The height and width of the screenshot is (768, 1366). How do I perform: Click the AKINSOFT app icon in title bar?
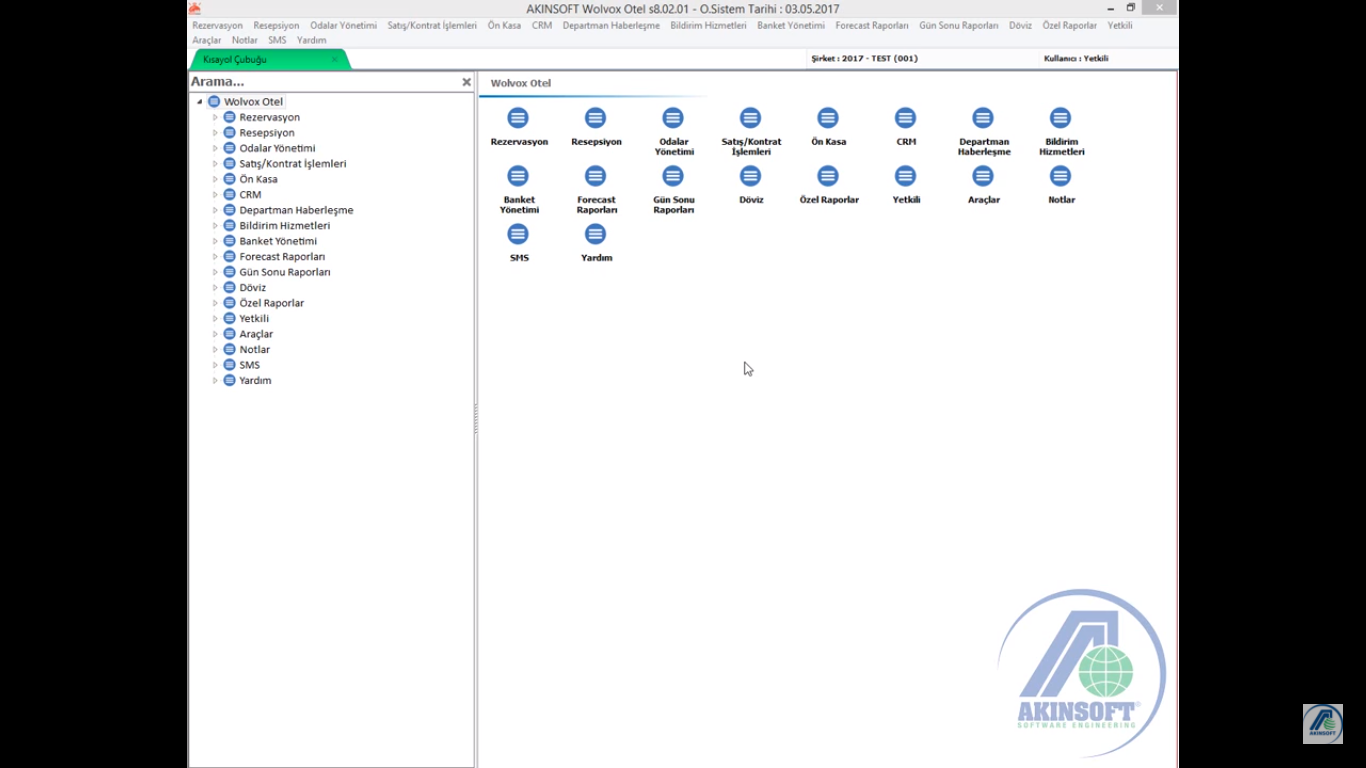coord(195,8)
